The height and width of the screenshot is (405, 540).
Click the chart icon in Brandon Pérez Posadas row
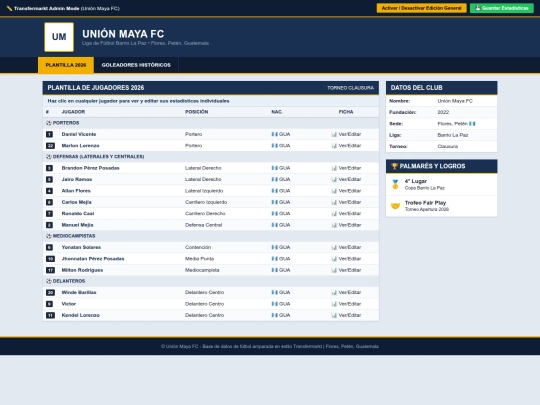[x=334, y=168]
